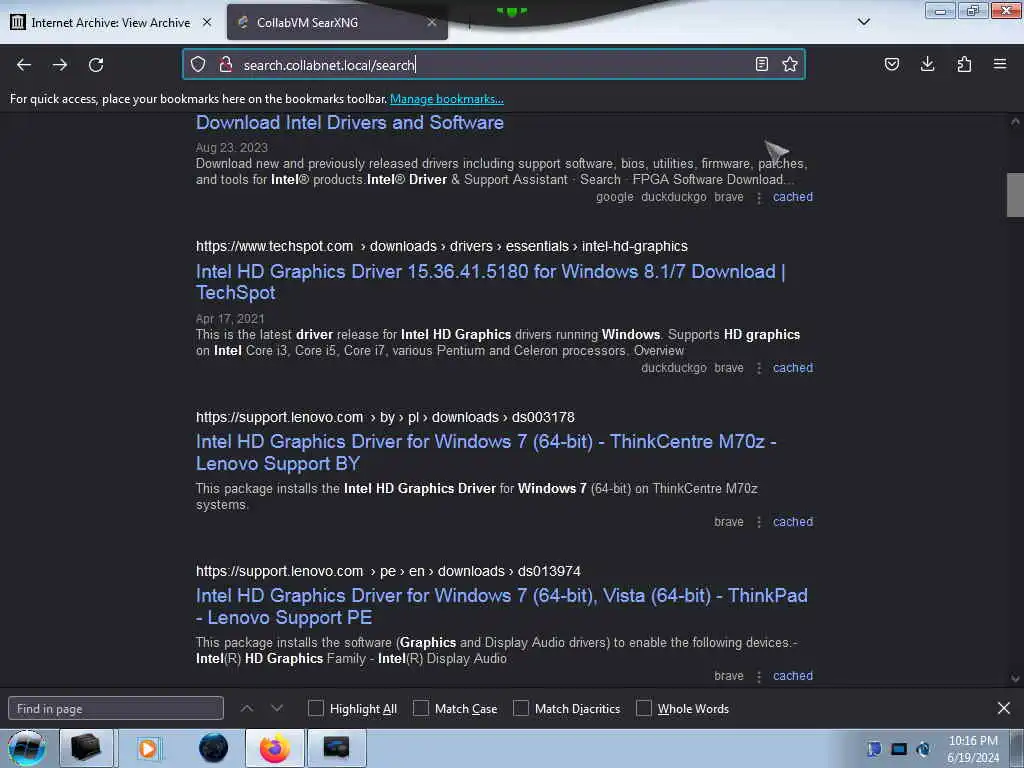Select the Firefox taskbar icon
The width and height of the screenshot is (1024, 768).
click(274, 748)
